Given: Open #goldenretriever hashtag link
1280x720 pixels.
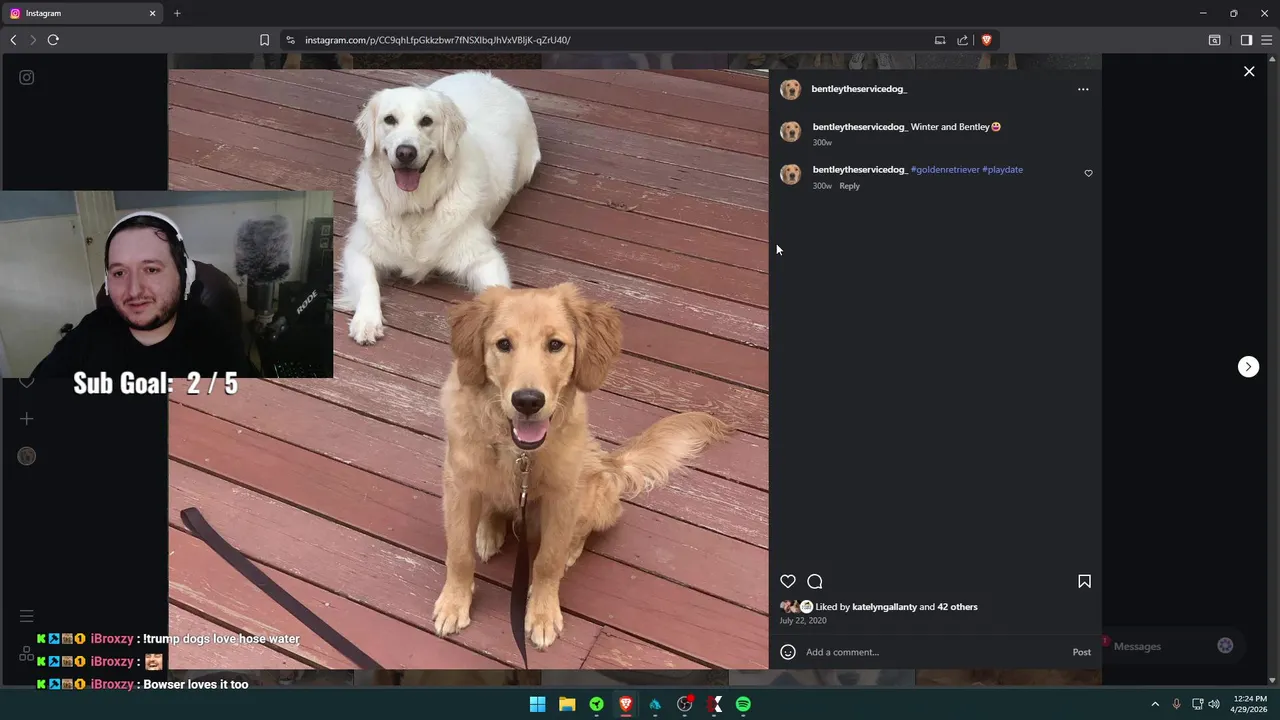Looking at the screenshot, I should pos(945,170).
